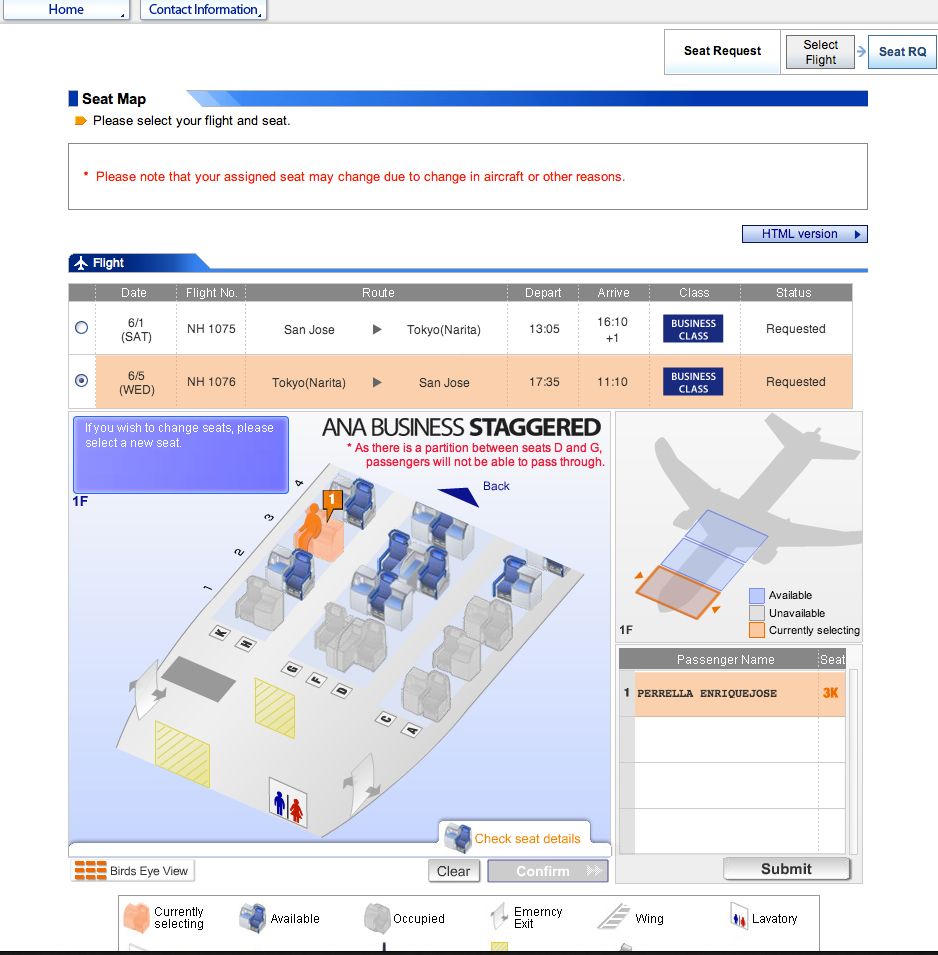
Task: Click column label C on the seat map
Action: pos(386,719)
